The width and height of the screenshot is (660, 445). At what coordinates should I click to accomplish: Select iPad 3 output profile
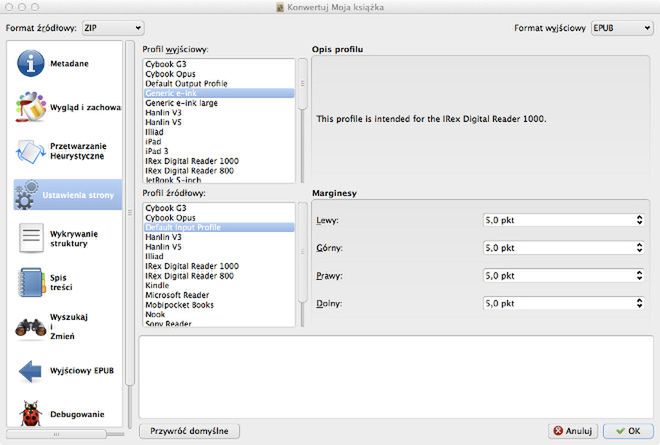[219, 151]
